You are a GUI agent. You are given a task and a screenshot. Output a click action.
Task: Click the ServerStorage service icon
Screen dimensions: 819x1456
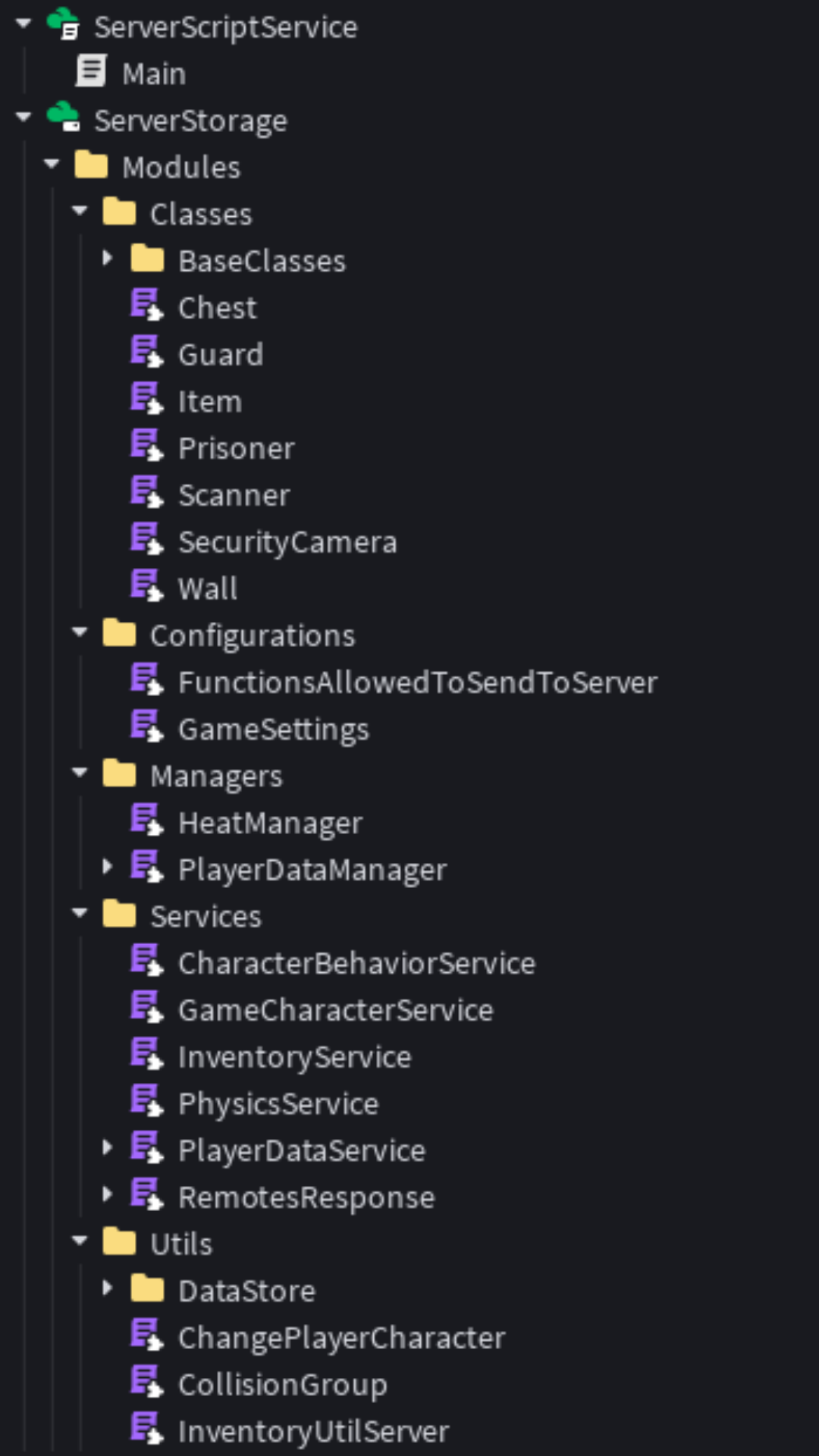click(x=64, y=118)
